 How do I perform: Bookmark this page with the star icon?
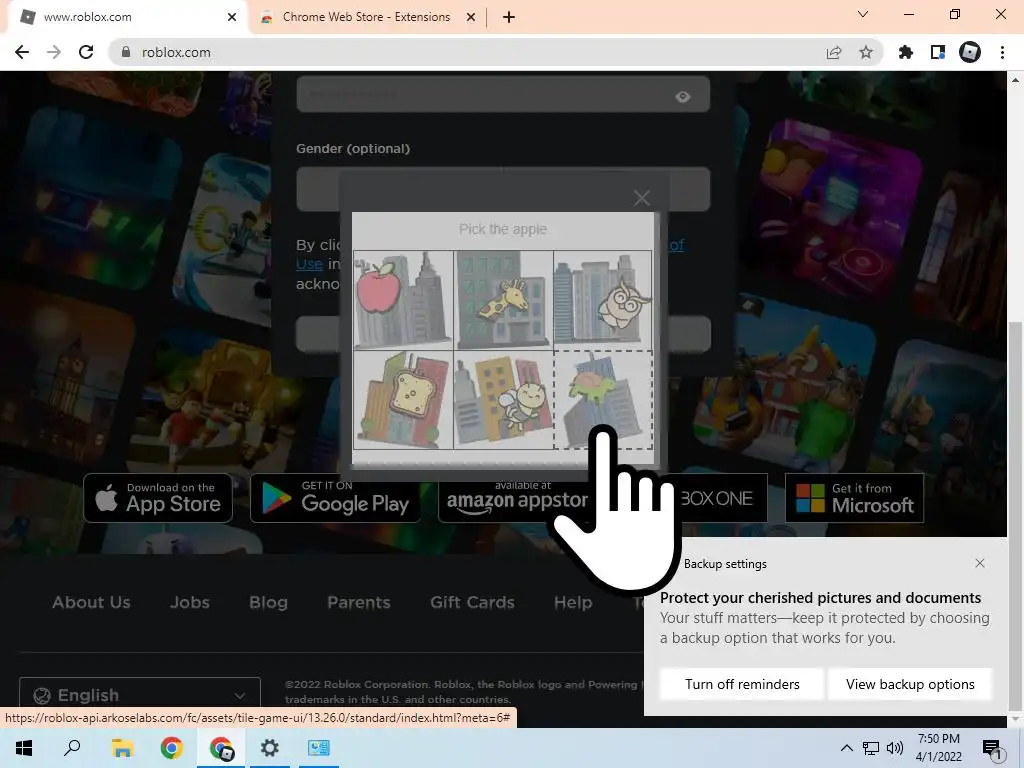pyautogui.click(x=866, y=52)
